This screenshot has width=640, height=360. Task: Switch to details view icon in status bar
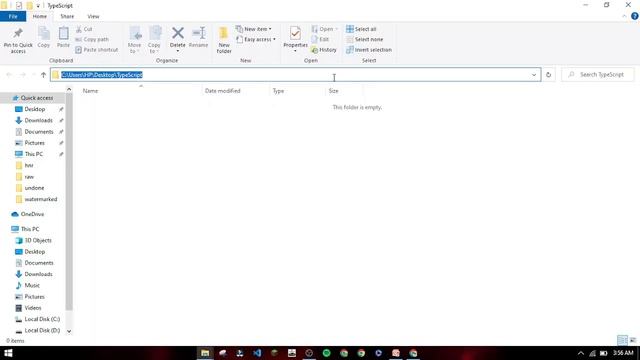pos(622,340)
